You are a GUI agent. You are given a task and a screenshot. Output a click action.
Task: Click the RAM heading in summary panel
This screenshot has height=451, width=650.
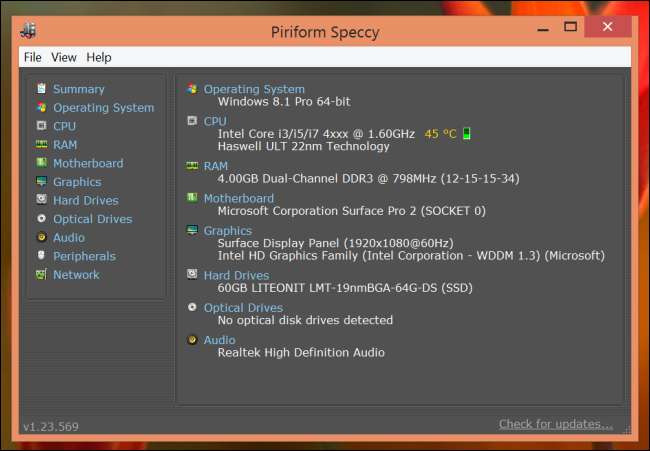pyautogui.click(x=216, y=166)
